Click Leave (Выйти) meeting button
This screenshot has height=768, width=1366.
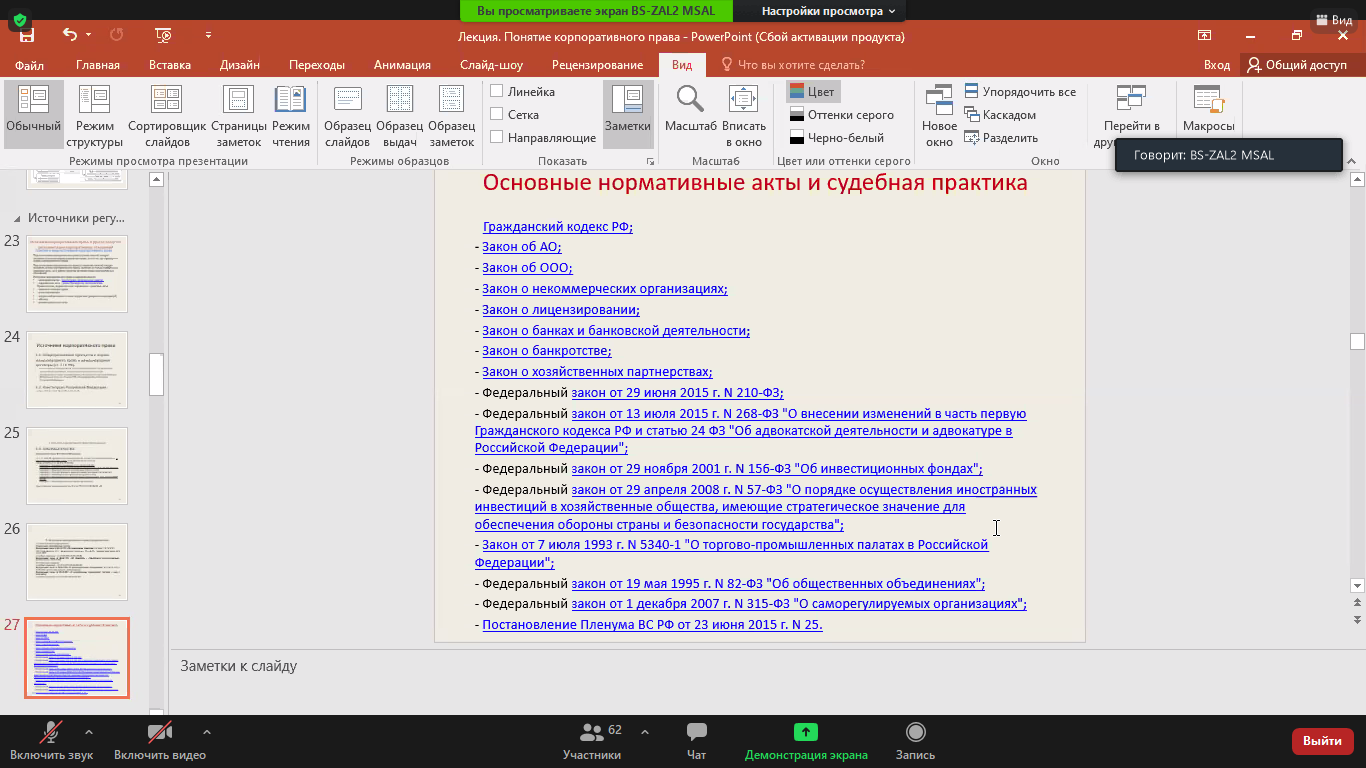[1323, 741]
